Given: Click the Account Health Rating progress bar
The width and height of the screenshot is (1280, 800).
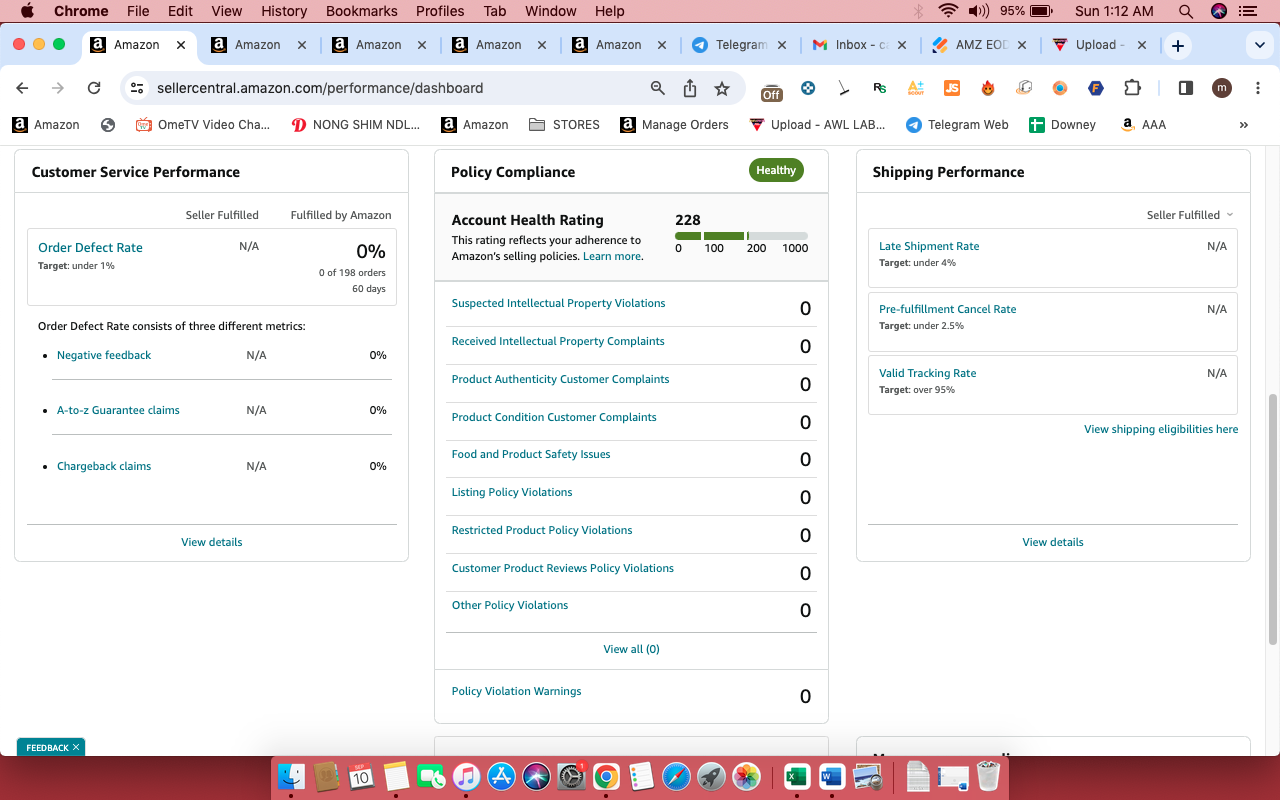Looking at the screenshot, I should 741,236.
